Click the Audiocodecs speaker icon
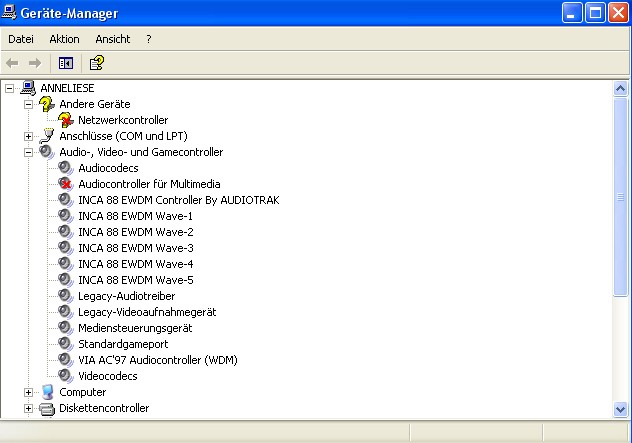Screen dimensions: 632x443 coord(66,168)
